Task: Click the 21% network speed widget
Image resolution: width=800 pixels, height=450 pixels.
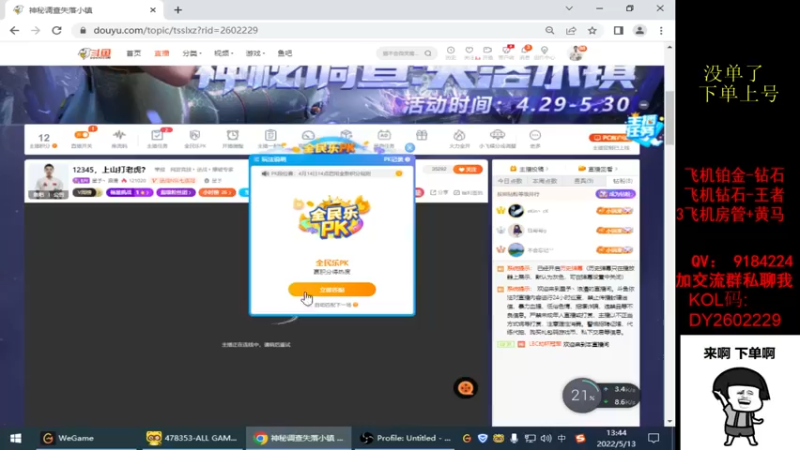Action: click(x=601, y=395)
